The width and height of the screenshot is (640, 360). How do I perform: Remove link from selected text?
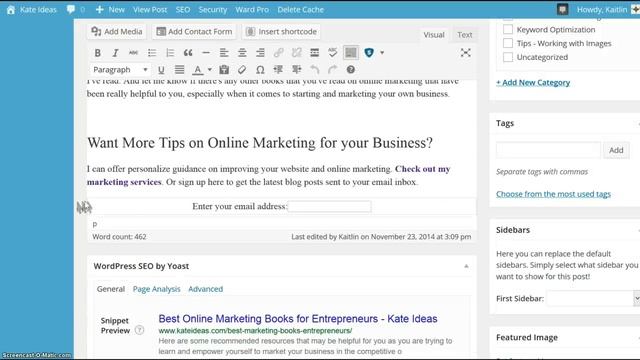click(x=296, y=53)
